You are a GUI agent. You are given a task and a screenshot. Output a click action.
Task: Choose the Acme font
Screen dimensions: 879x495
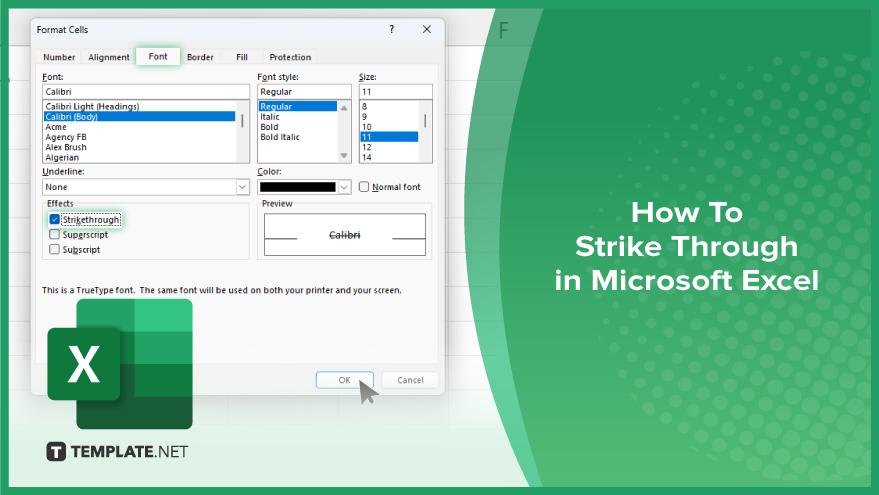coord(139,127)
